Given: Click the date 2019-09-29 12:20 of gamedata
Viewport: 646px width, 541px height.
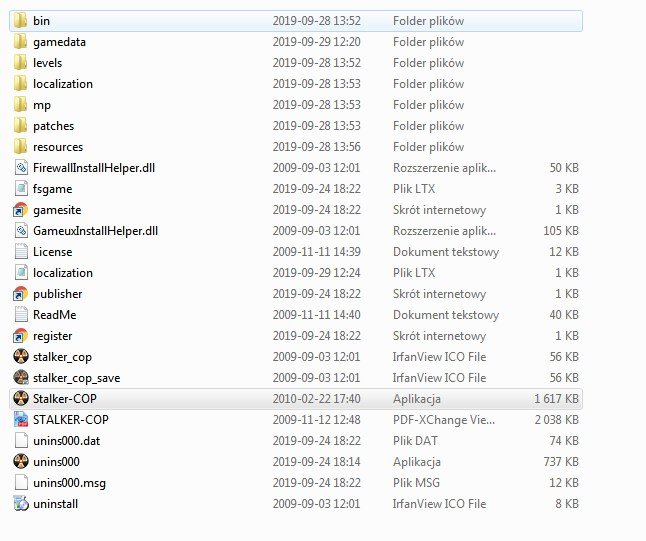Looking at the screenshot, I should [x=316, y=42].
